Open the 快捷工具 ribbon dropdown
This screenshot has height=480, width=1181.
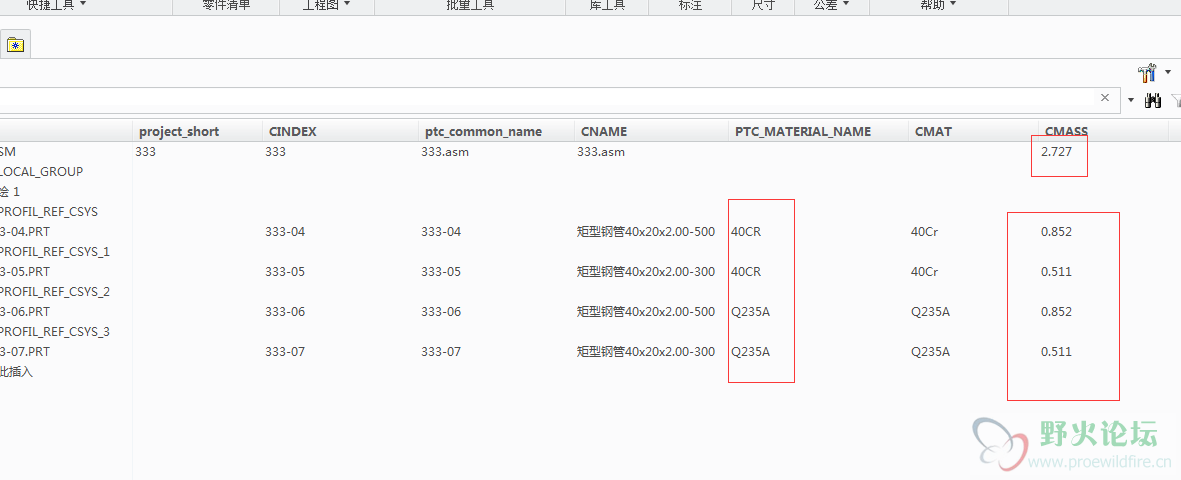[x=56, y=5]
